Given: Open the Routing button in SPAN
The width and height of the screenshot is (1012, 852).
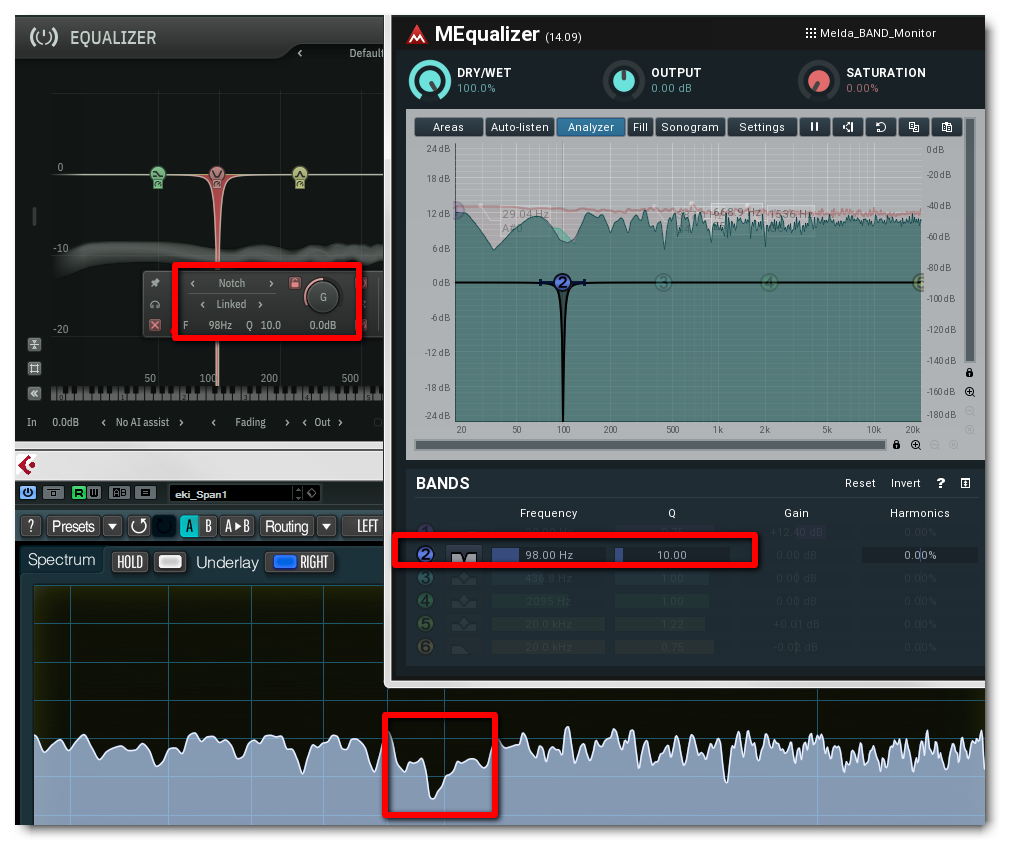Looking at the screenshot, I should [x=287, y=527].
